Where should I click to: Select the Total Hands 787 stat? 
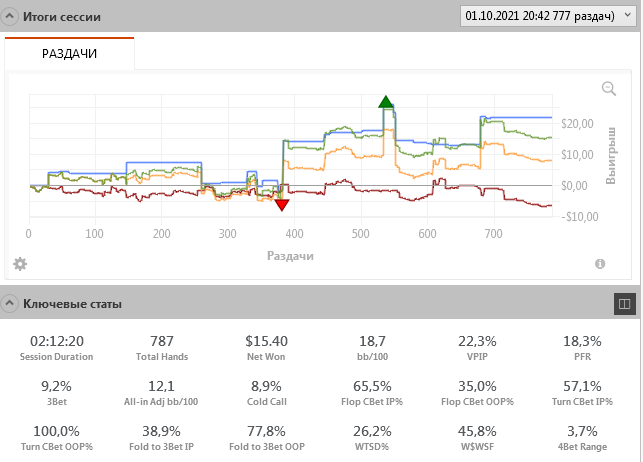(x=161, y=342)
